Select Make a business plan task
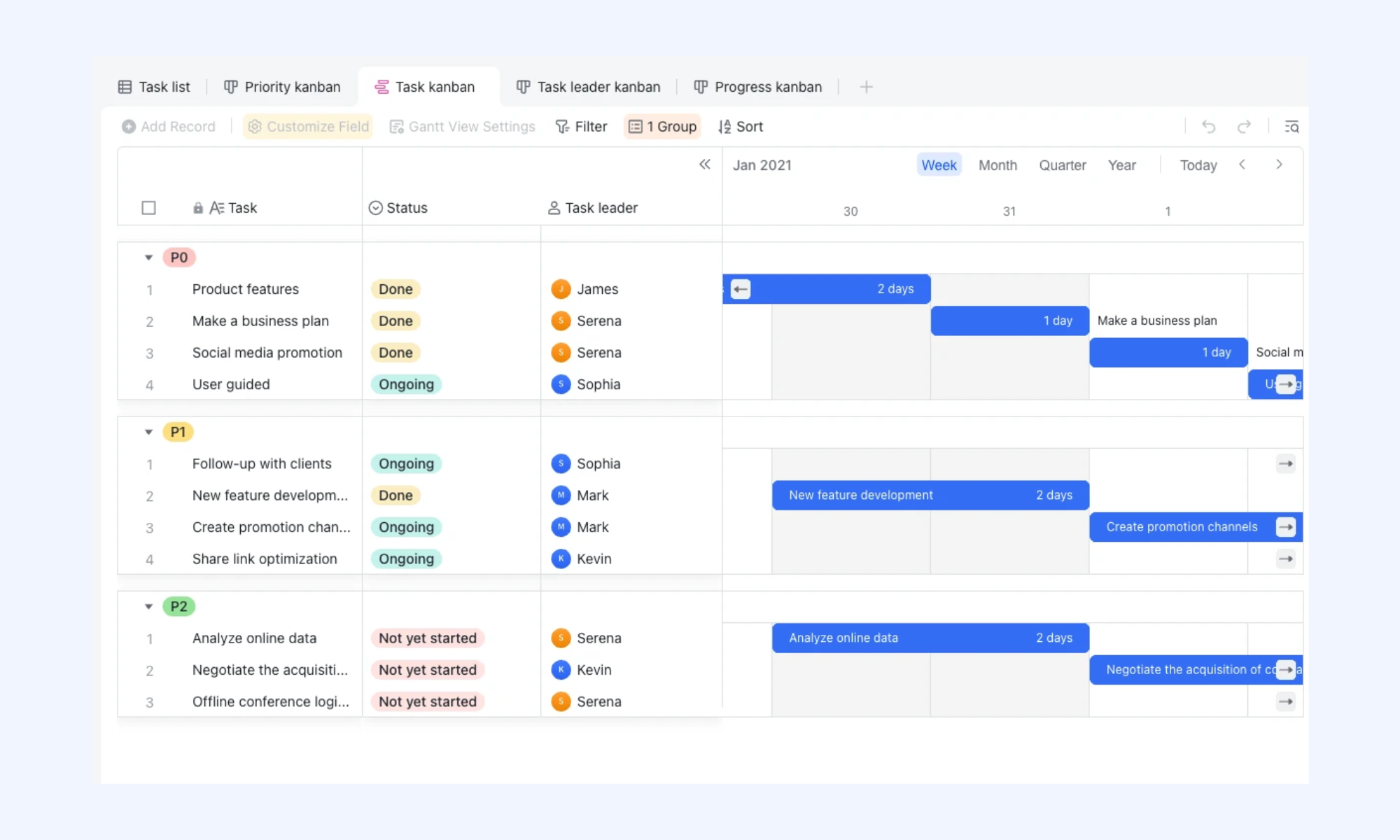This screenshot has height=840, width=1400. tap(260, 321)
